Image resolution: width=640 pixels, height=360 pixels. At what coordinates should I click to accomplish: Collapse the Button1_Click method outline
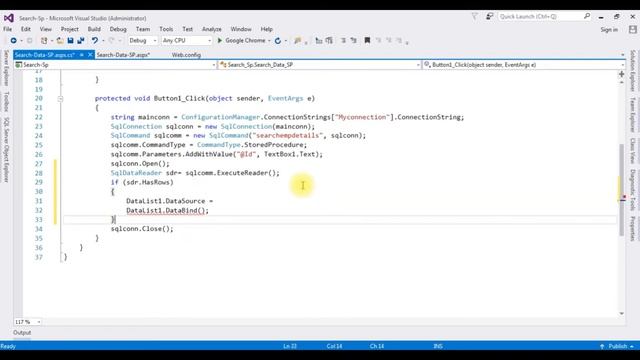pos(60,98)
